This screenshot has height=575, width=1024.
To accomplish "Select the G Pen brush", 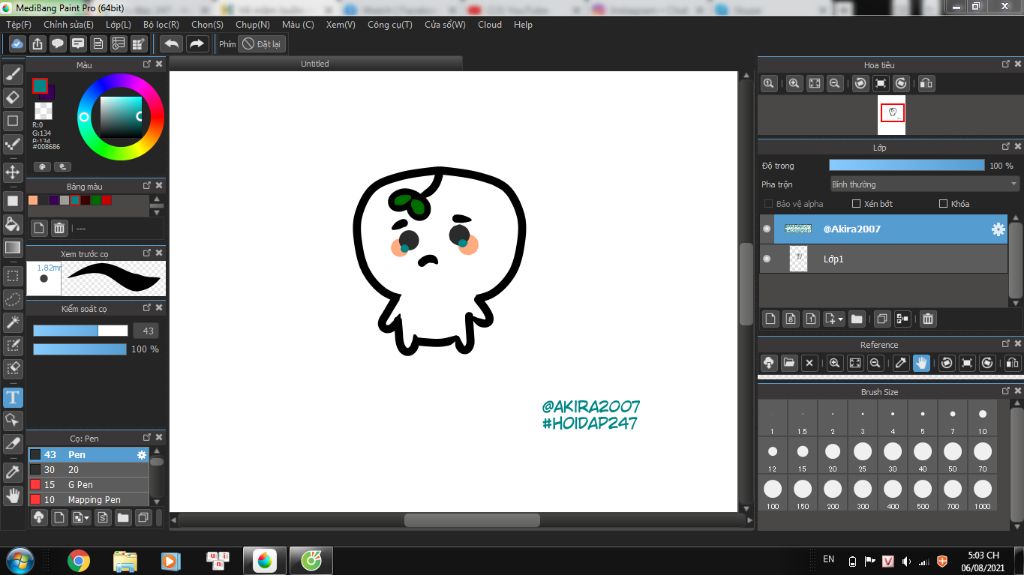I will pos(88,485).
